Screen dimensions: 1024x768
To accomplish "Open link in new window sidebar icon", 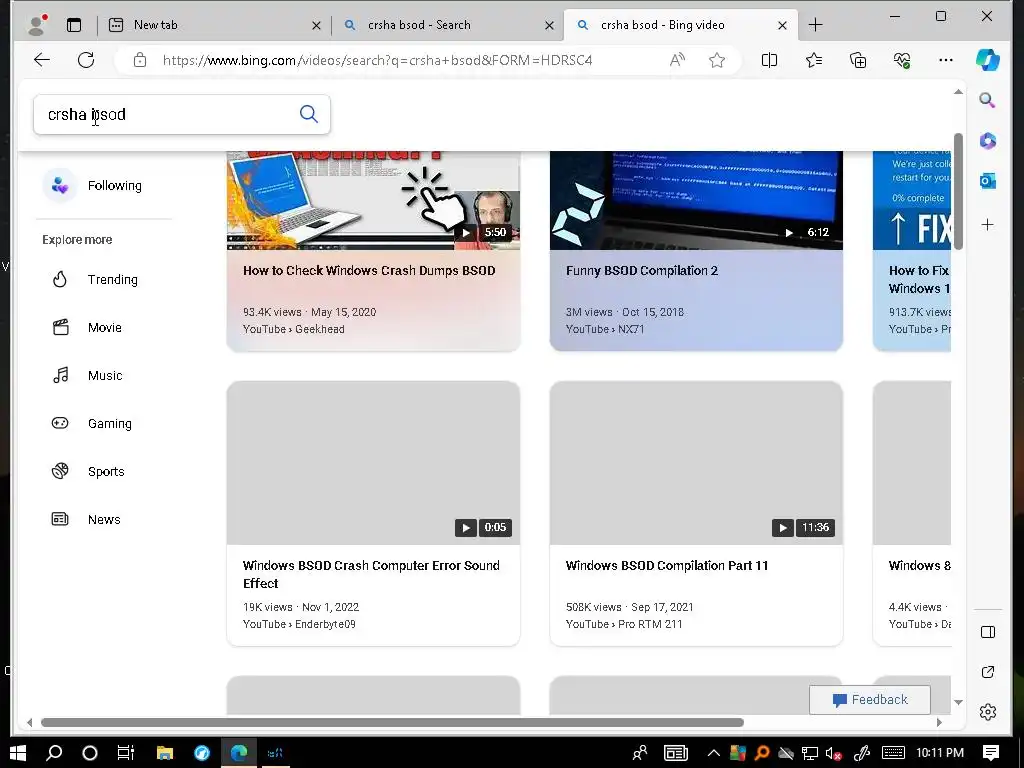I will [x=988, y=672].
